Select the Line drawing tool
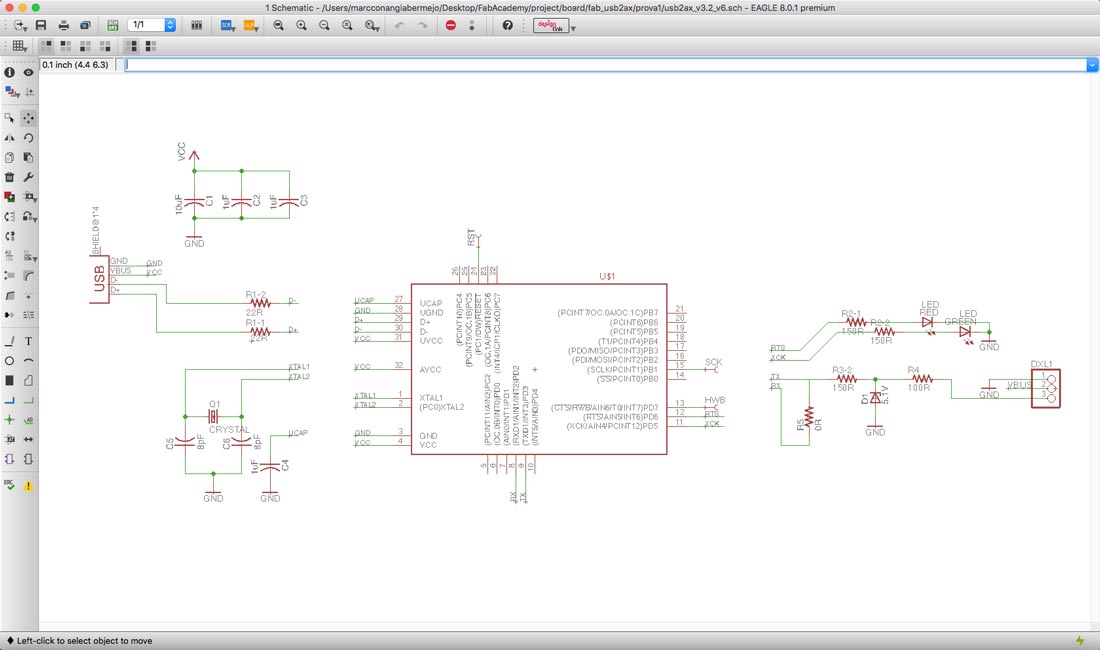The image size is (1100, 650). pyautogui.click(x=9, y=341)
